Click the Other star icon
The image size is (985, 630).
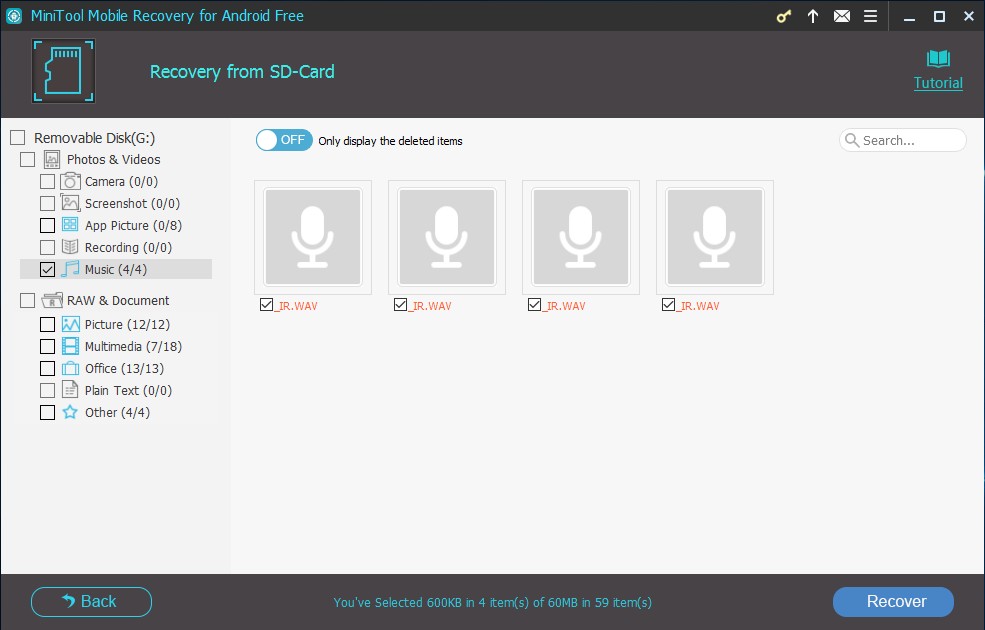70,412
